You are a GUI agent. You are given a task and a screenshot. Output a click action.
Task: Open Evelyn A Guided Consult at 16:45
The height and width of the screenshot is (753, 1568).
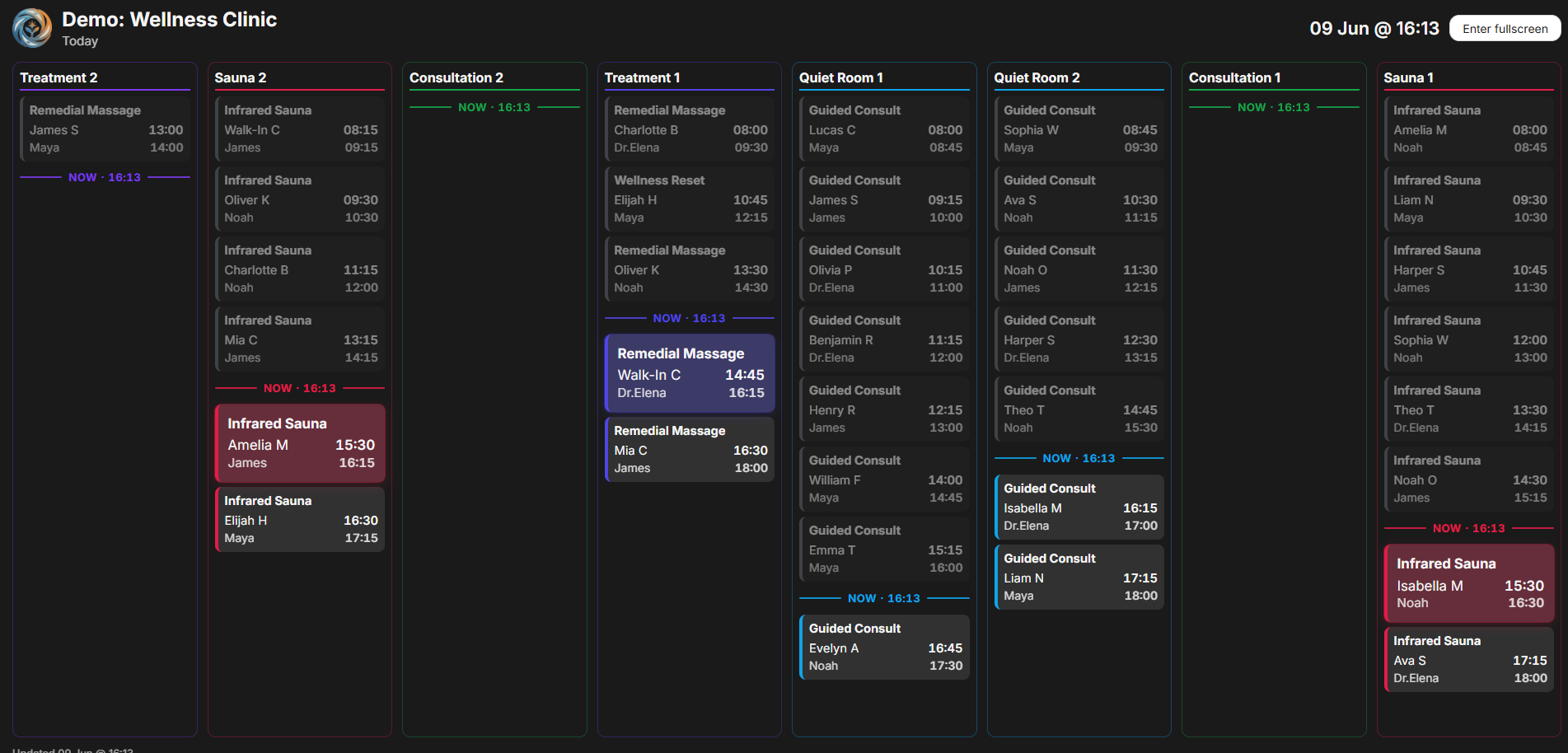tap(884, 647)
